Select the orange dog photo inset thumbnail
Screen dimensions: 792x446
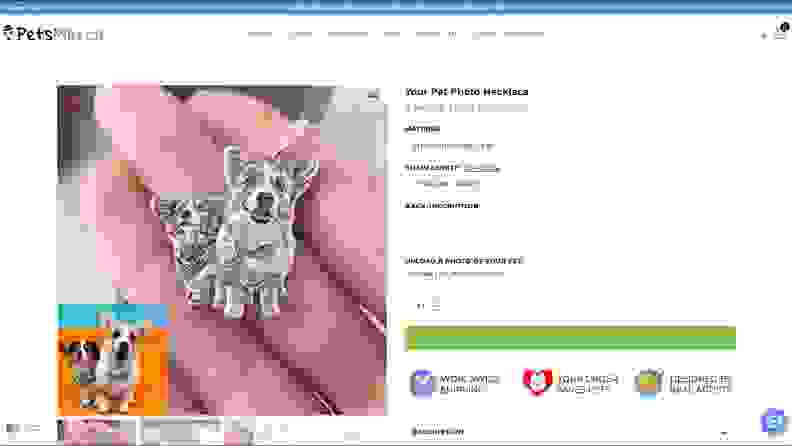point(113,360)
